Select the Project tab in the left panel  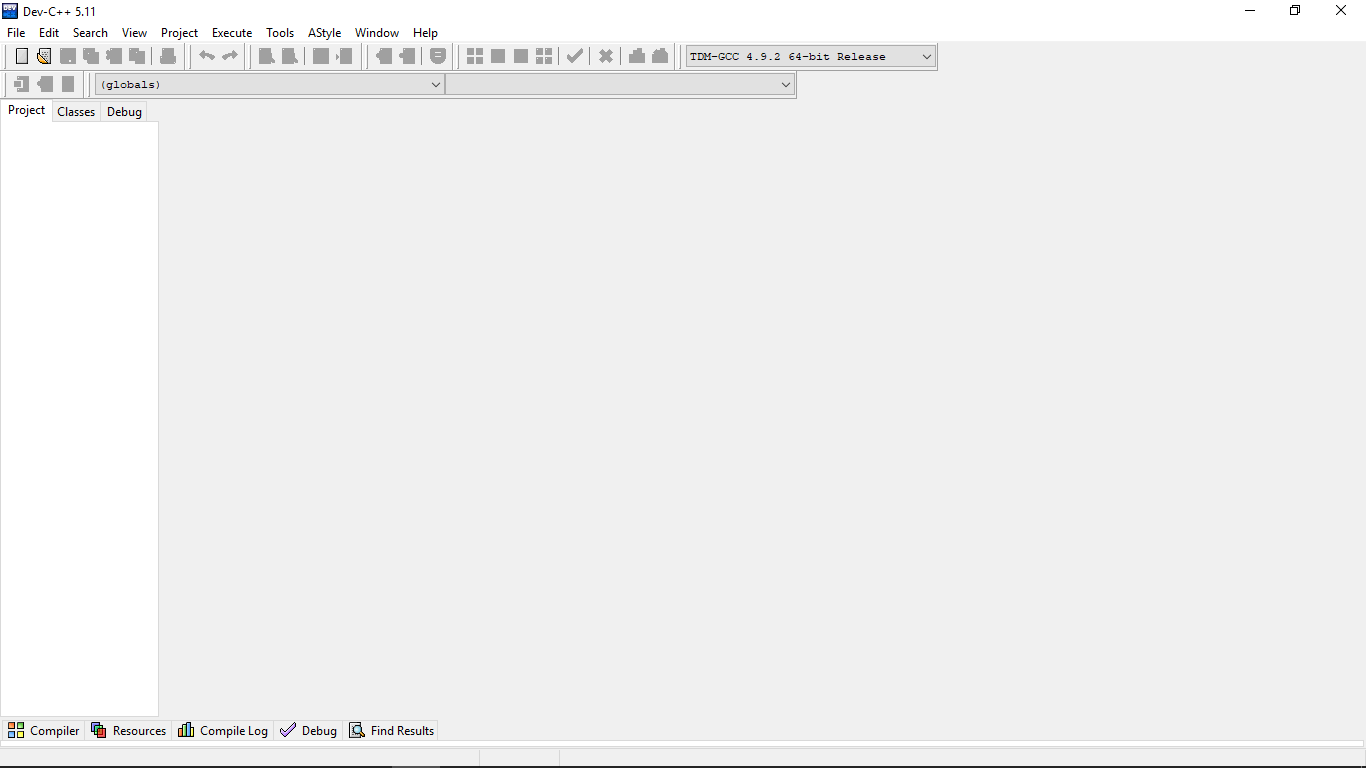coord(27,110)
